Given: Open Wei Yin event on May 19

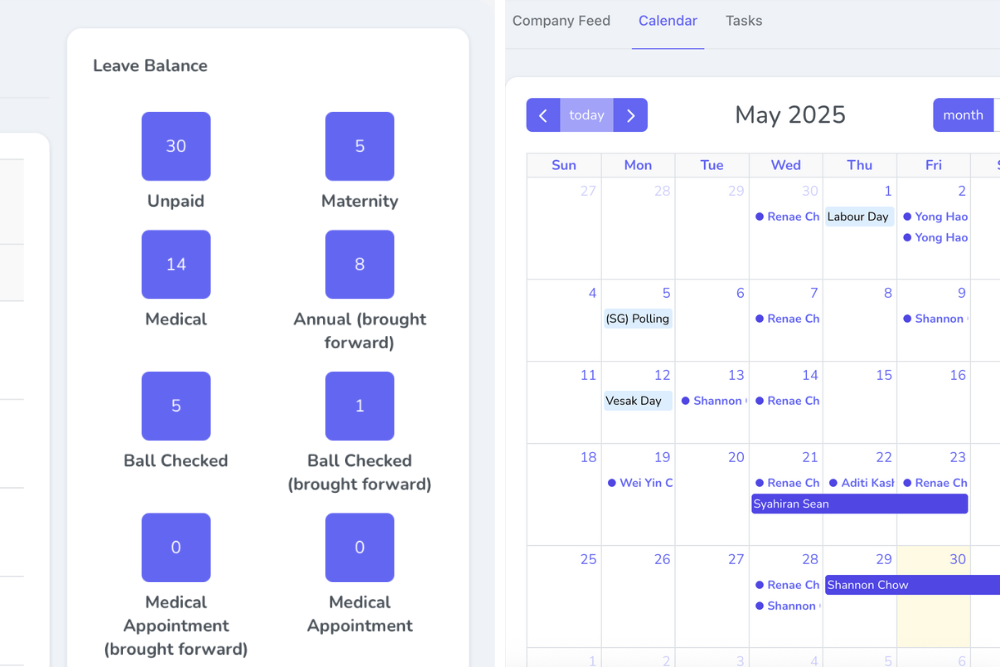Looking at the screenshot, I should (x=641, y=483).
